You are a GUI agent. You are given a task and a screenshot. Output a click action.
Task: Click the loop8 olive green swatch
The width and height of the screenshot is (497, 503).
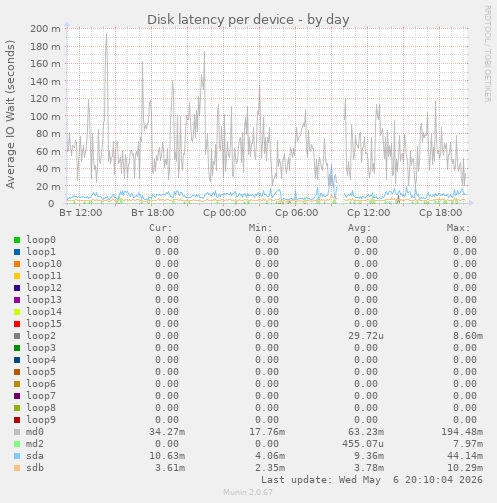[17, 408]
